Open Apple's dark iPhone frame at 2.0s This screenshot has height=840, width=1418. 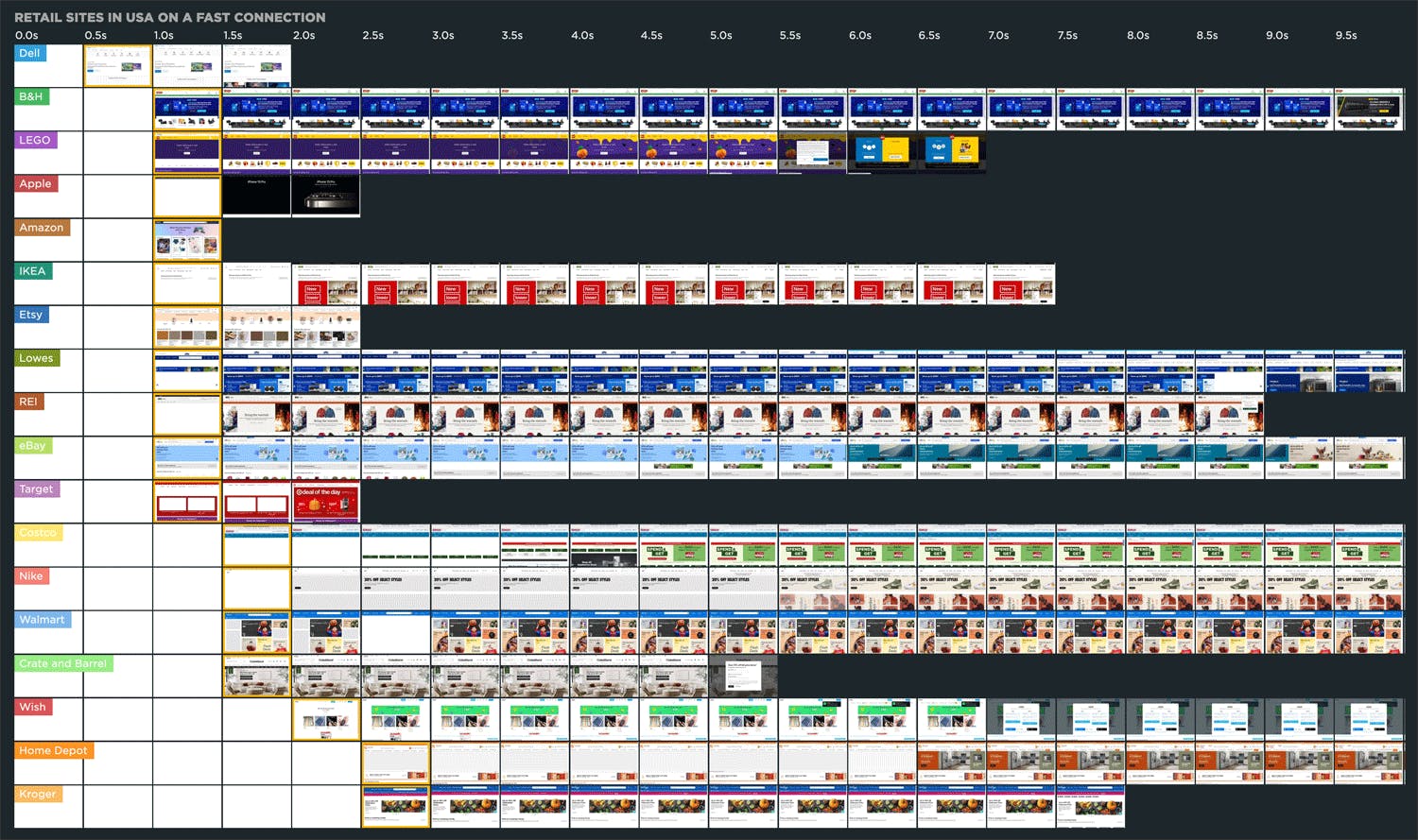click(x=326, y=197)
